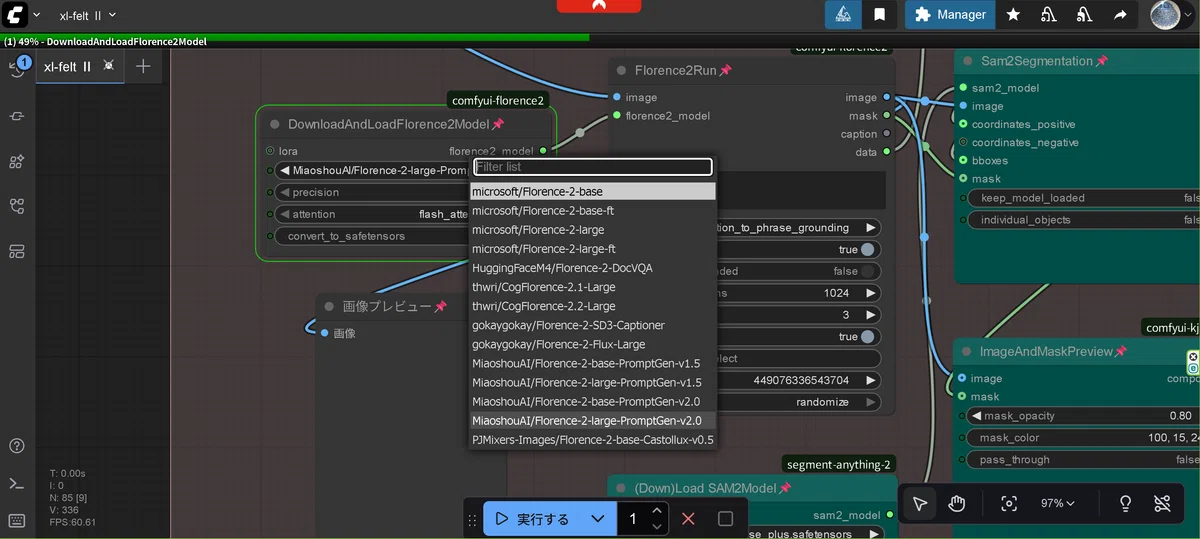Click the queue bar drag handle

tap(472, 520)
